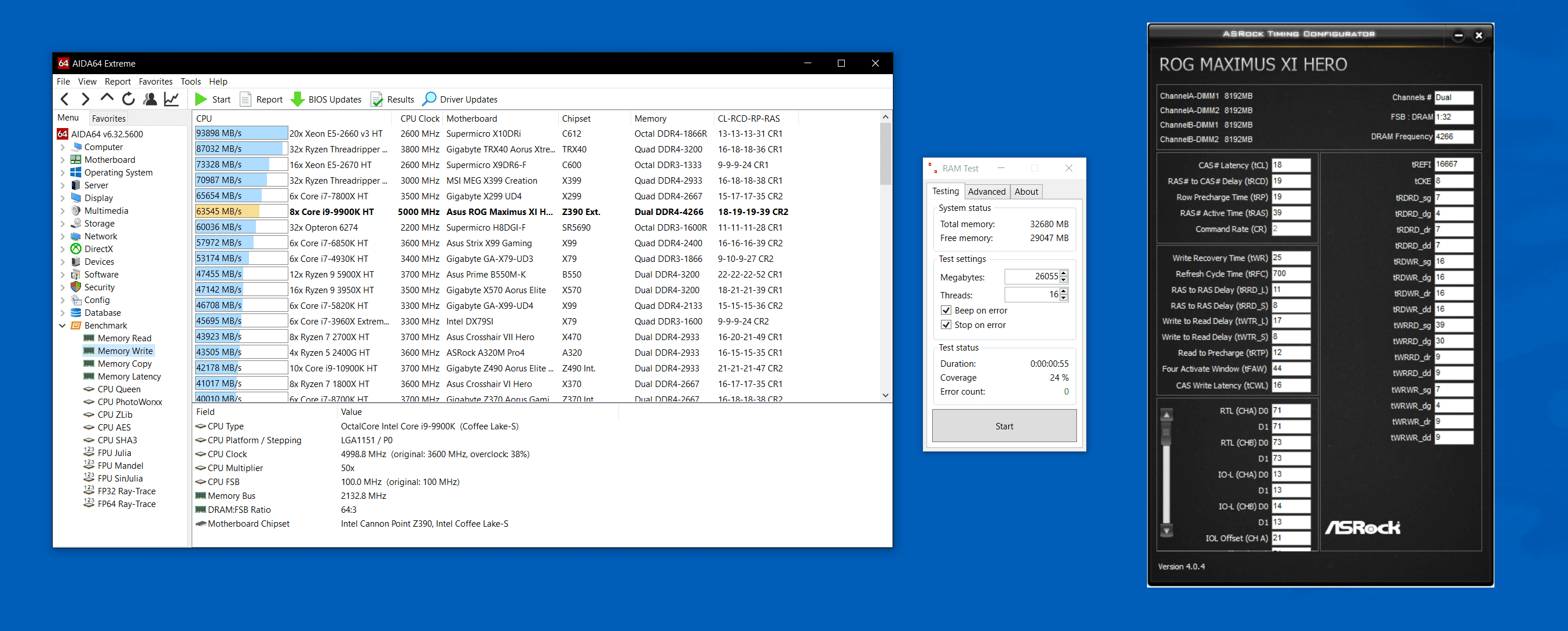Open BIOS Updates in the toolbar

coord(327,99)
